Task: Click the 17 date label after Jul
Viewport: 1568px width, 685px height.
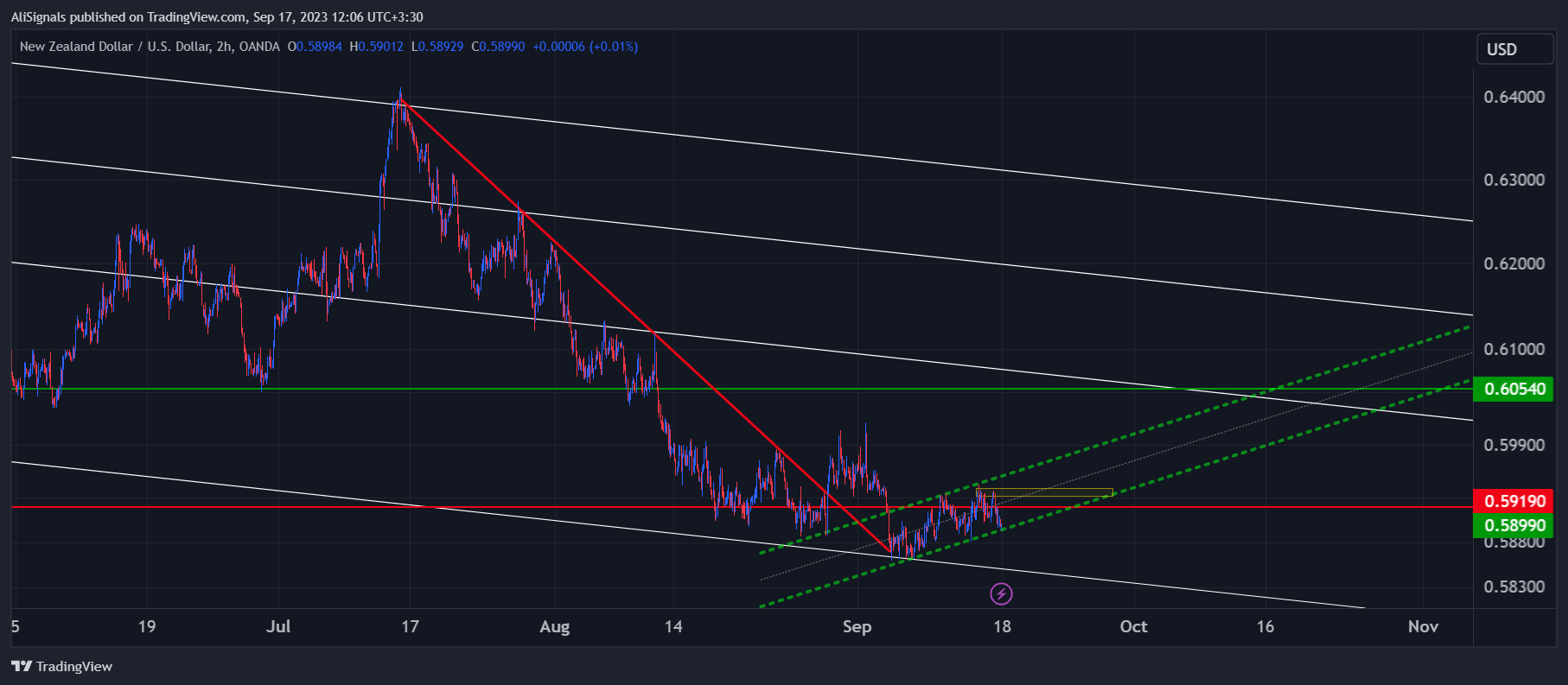Action: [410, 626]
